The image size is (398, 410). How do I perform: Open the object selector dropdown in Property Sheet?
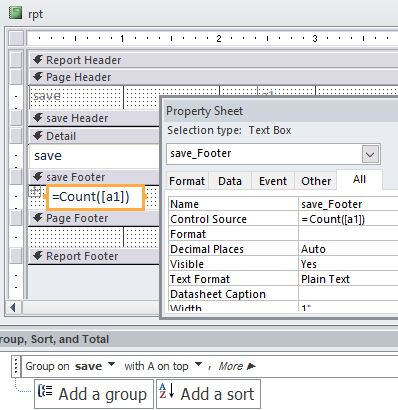pos(370,154)
